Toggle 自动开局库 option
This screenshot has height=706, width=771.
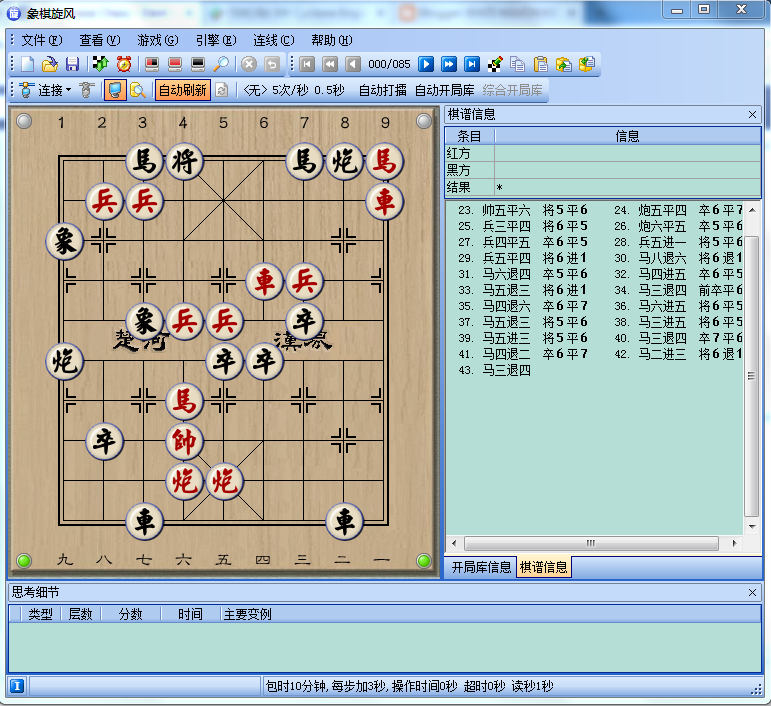445,90
